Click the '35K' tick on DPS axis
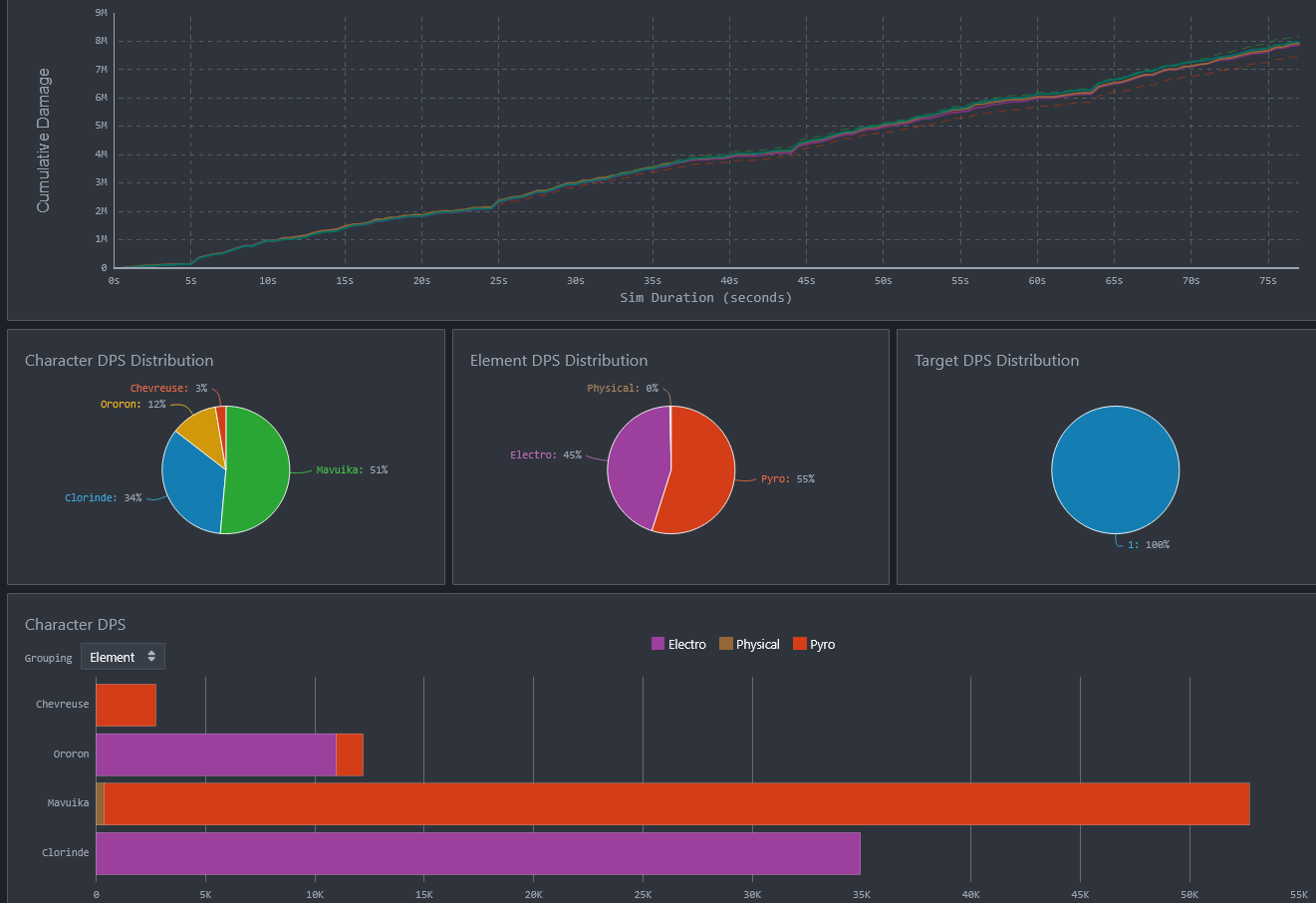This screenshot has width=1316, height=903. coord(861,894)
